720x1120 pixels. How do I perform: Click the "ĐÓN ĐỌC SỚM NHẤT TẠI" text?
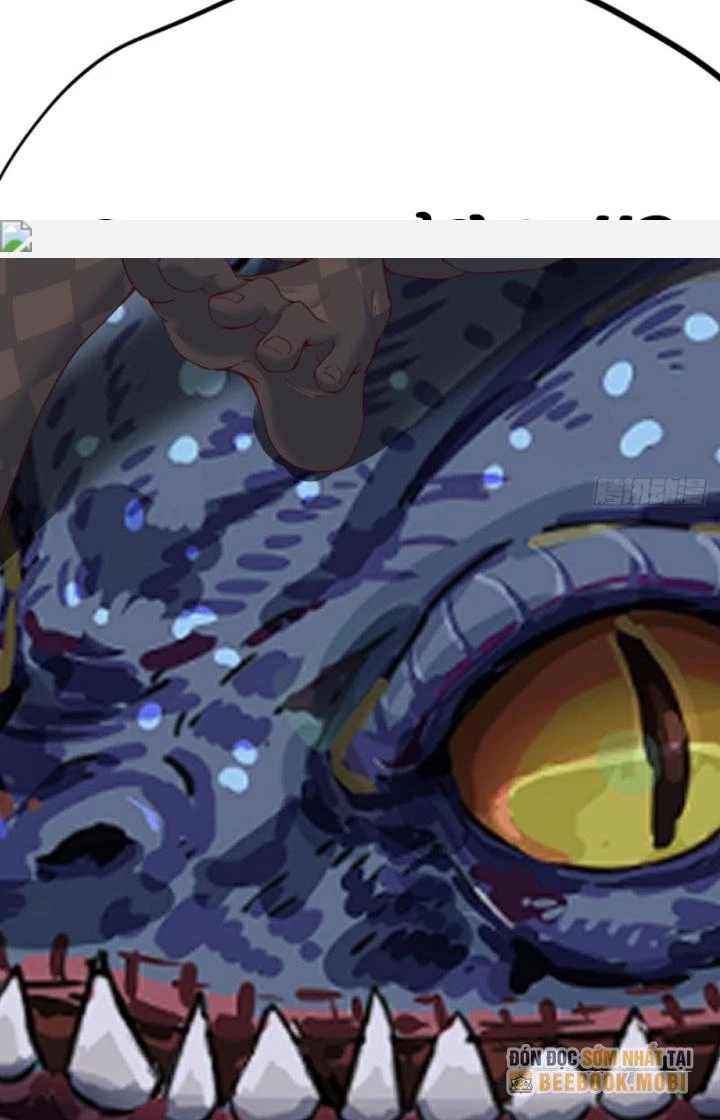(x=598, y=1058)
